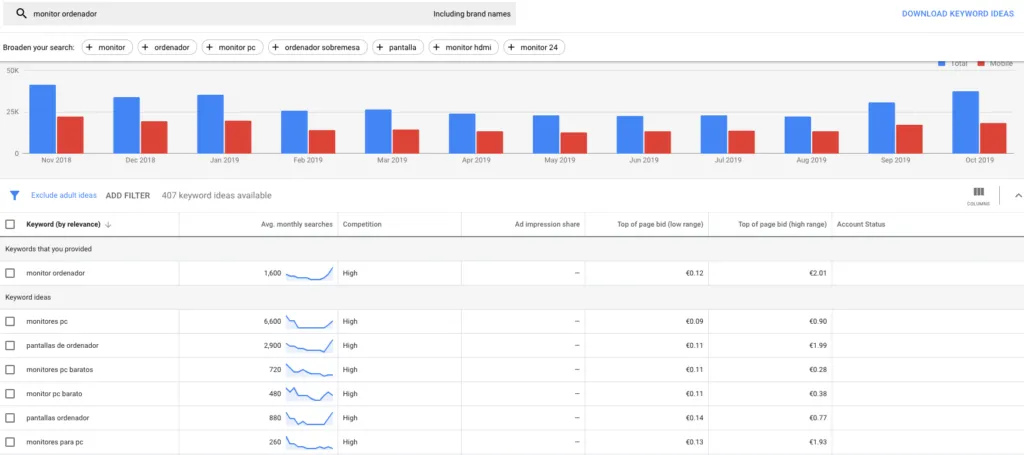This screenshot has width=1024, height=455.
Task: Sort by Top of page bid low range
Action: tap(660, 225)
